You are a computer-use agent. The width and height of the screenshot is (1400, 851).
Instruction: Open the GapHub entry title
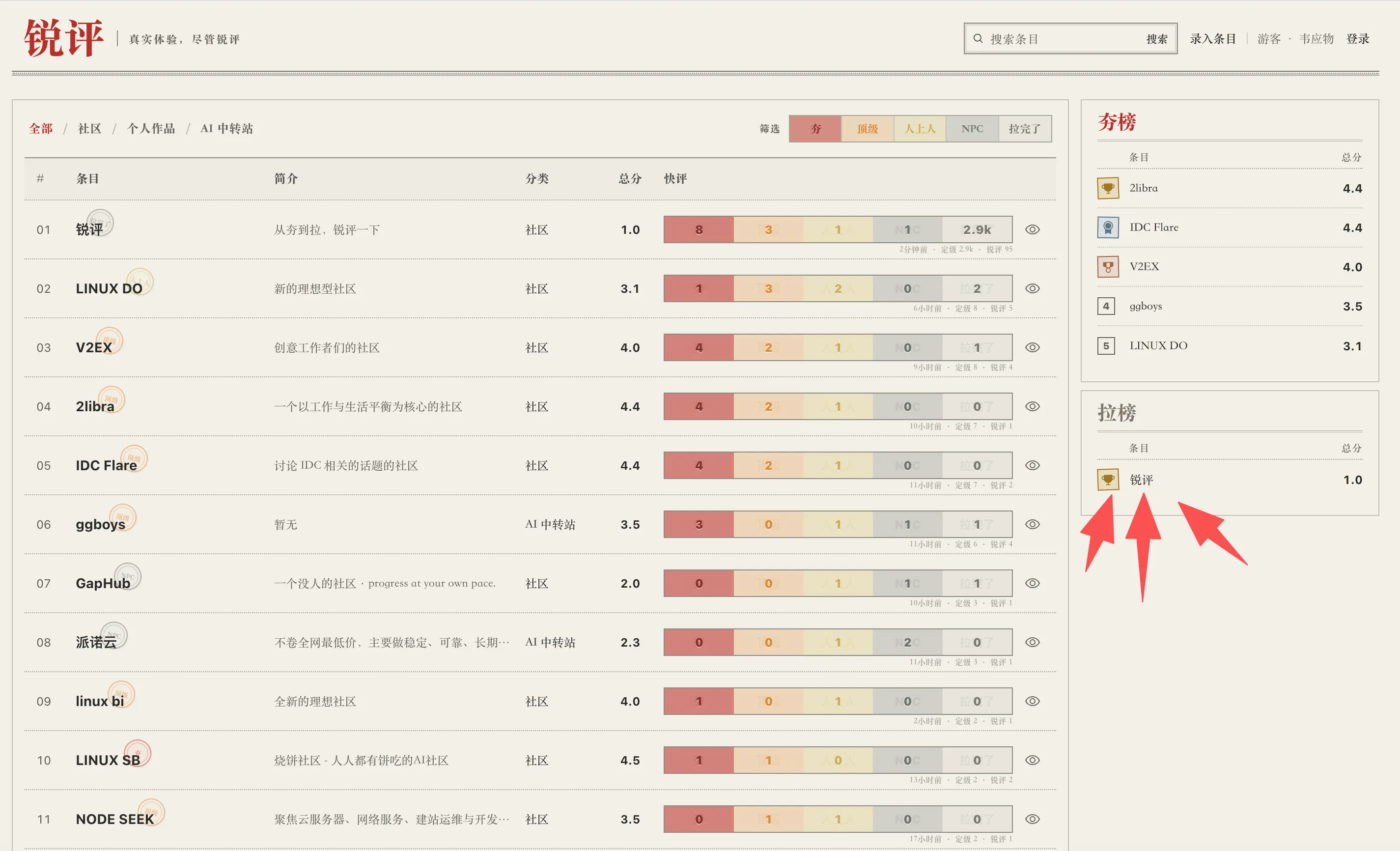[x=103, y=583]
